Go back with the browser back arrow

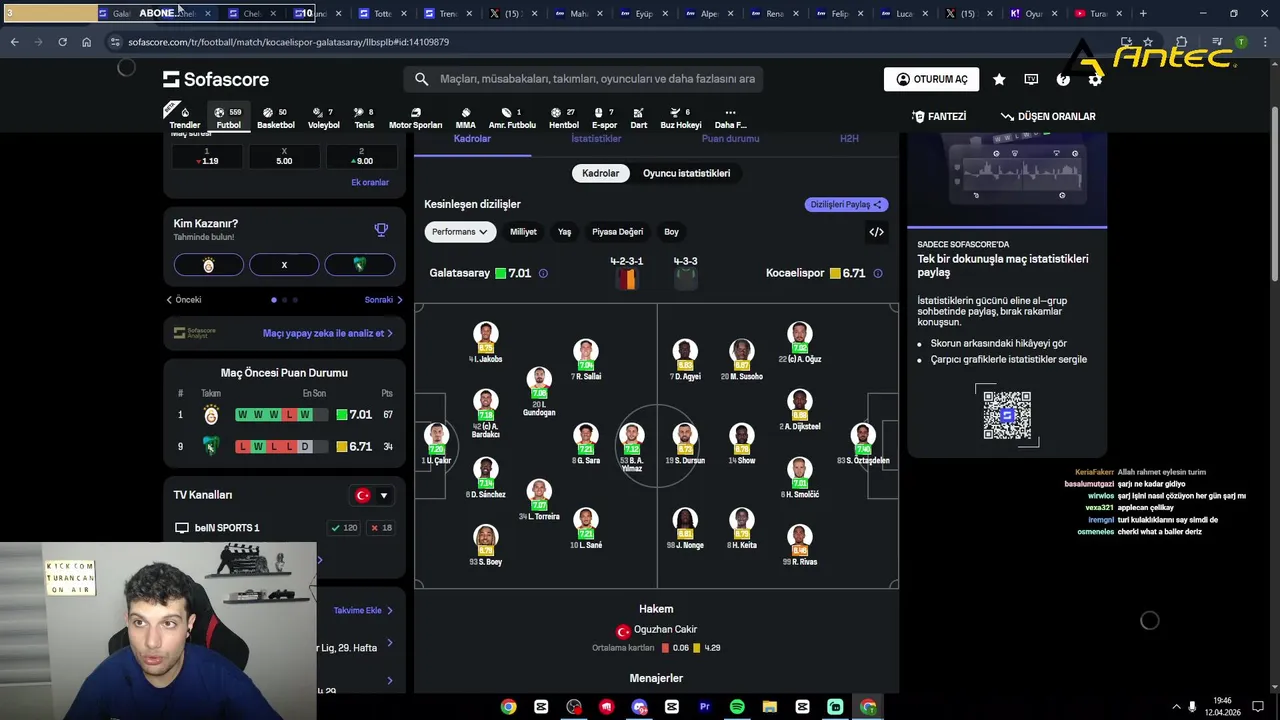point(14,42)
